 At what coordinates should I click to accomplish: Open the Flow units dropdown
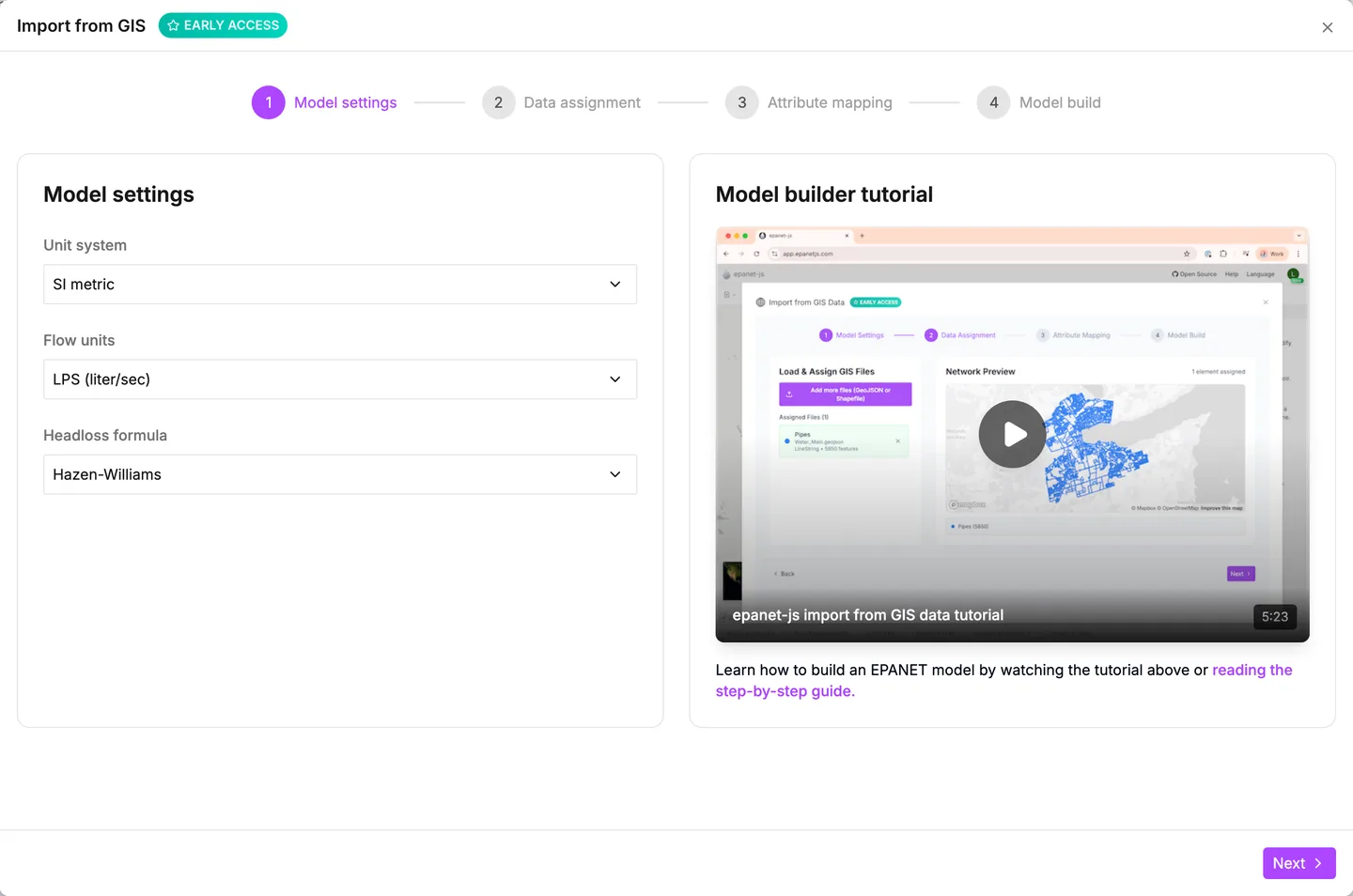click(340, 379)
